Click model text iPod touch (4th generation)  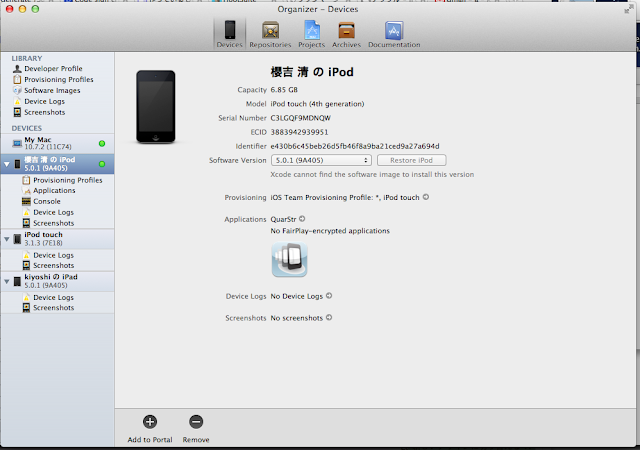317,104
